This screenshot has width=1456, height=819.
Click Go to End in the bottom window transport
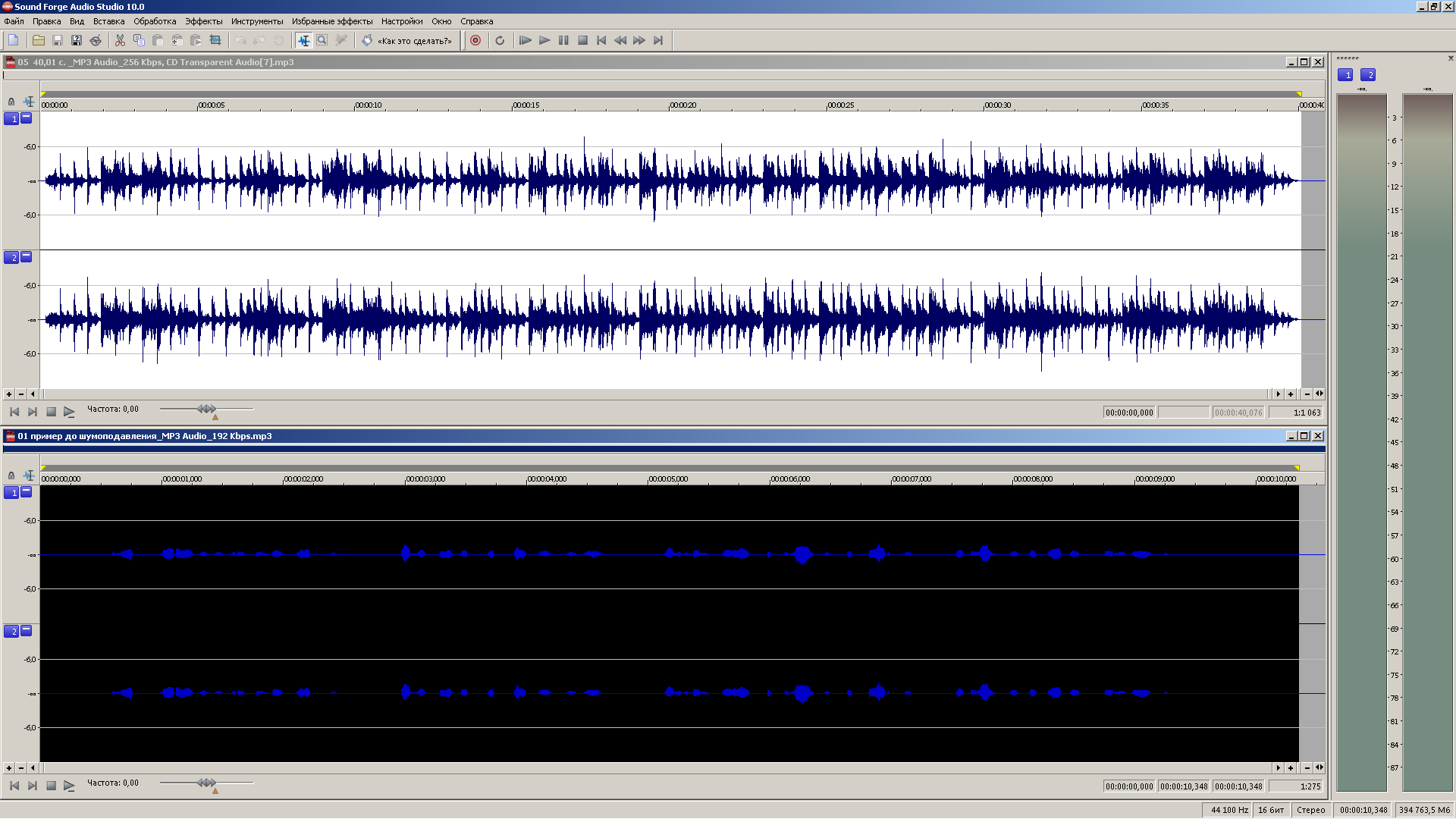[33, 786]
